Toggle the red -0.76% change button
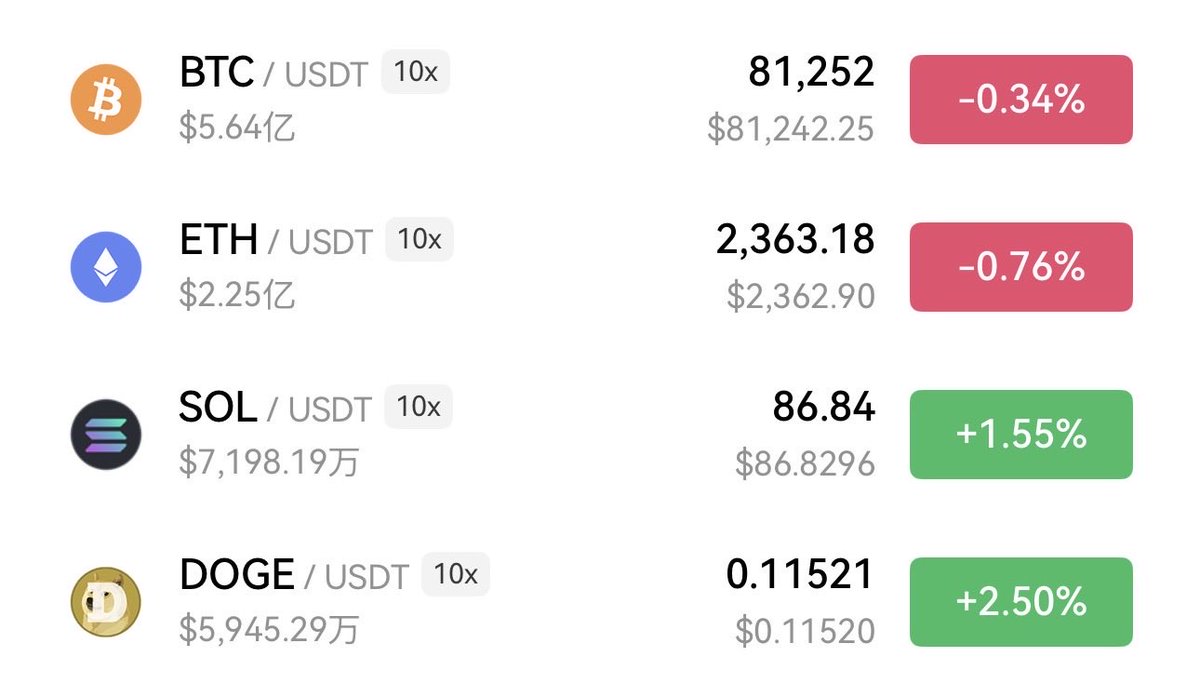The height and width of the screenshot is (697, 1200). click(x=1021, y=267)
